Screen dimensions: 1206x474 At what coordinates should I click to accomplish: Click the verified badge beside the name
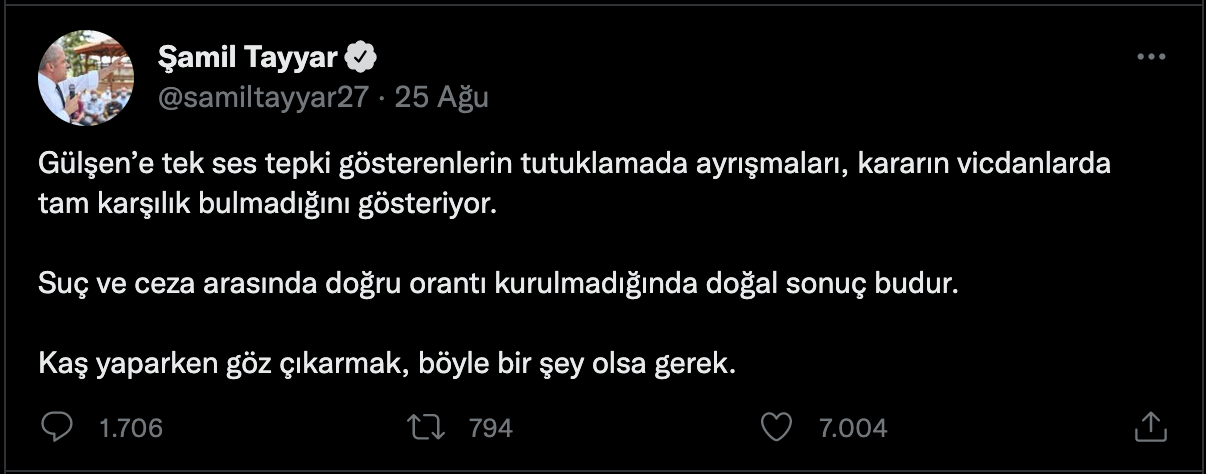click(x=361, y=58)
